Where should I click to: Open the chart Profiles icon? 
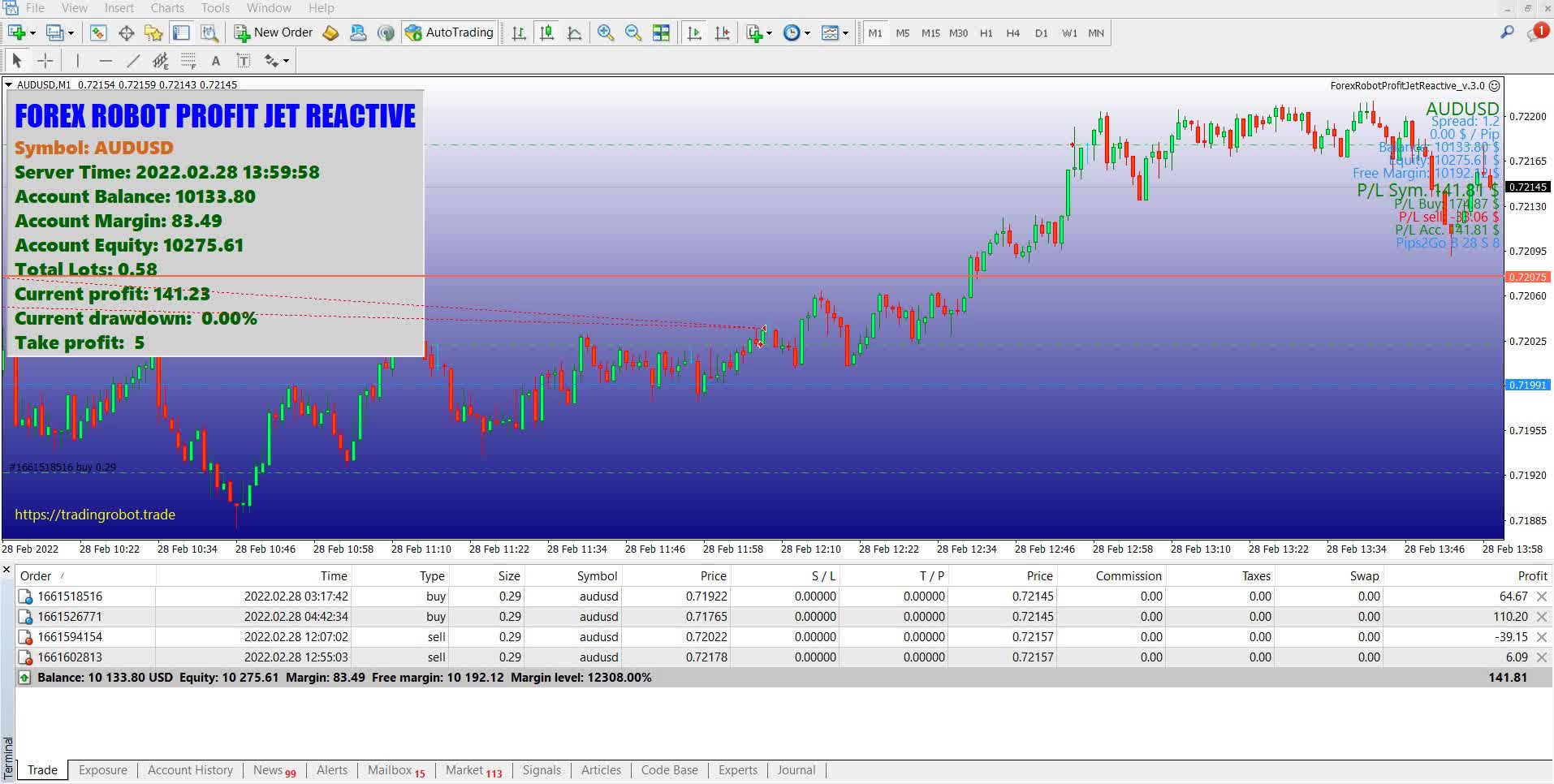(54, 33)
